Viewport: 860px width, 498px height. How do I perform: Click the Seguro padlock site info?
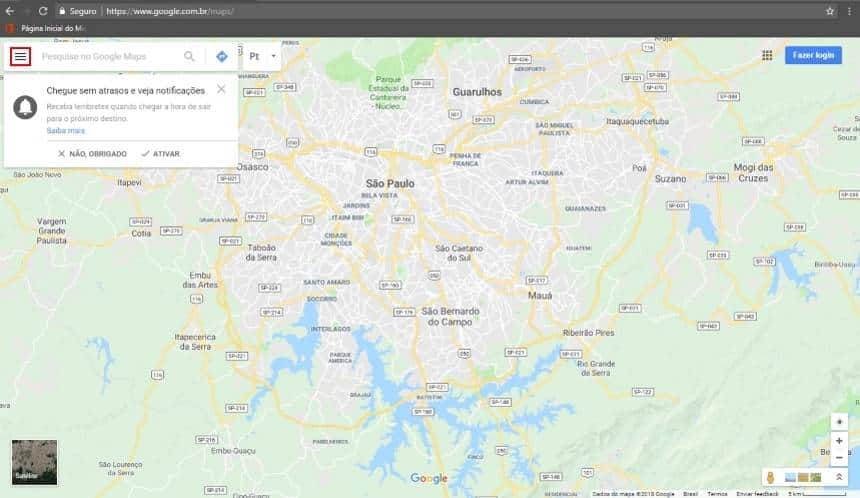77,11
